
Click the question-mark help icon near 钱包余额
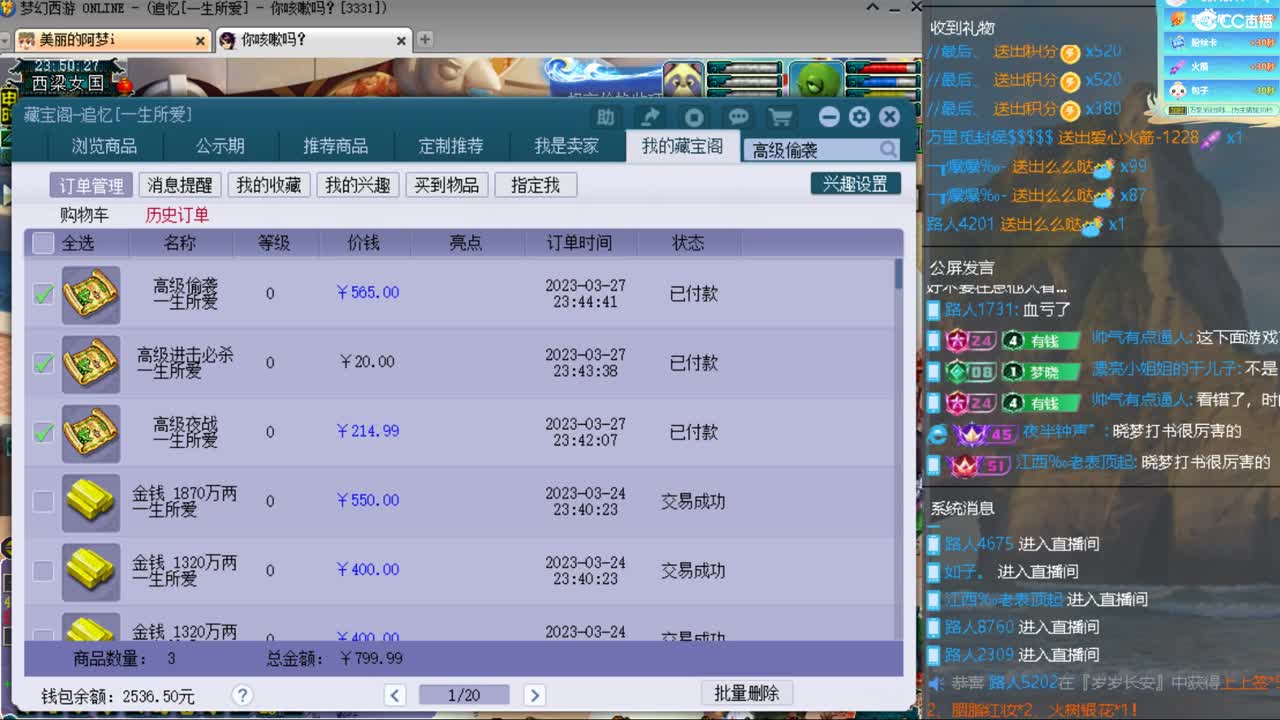click(241, 696)
